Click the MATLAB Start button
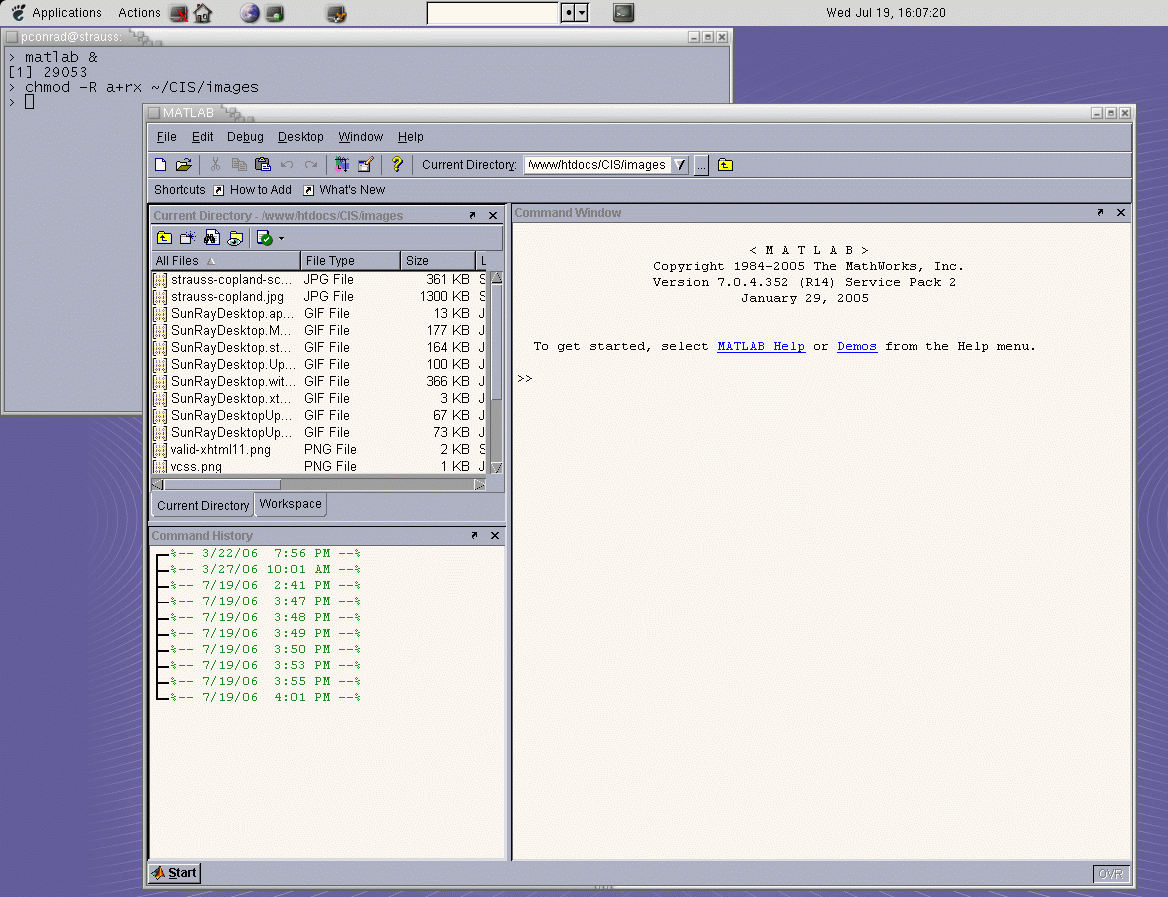 (174, 872)
